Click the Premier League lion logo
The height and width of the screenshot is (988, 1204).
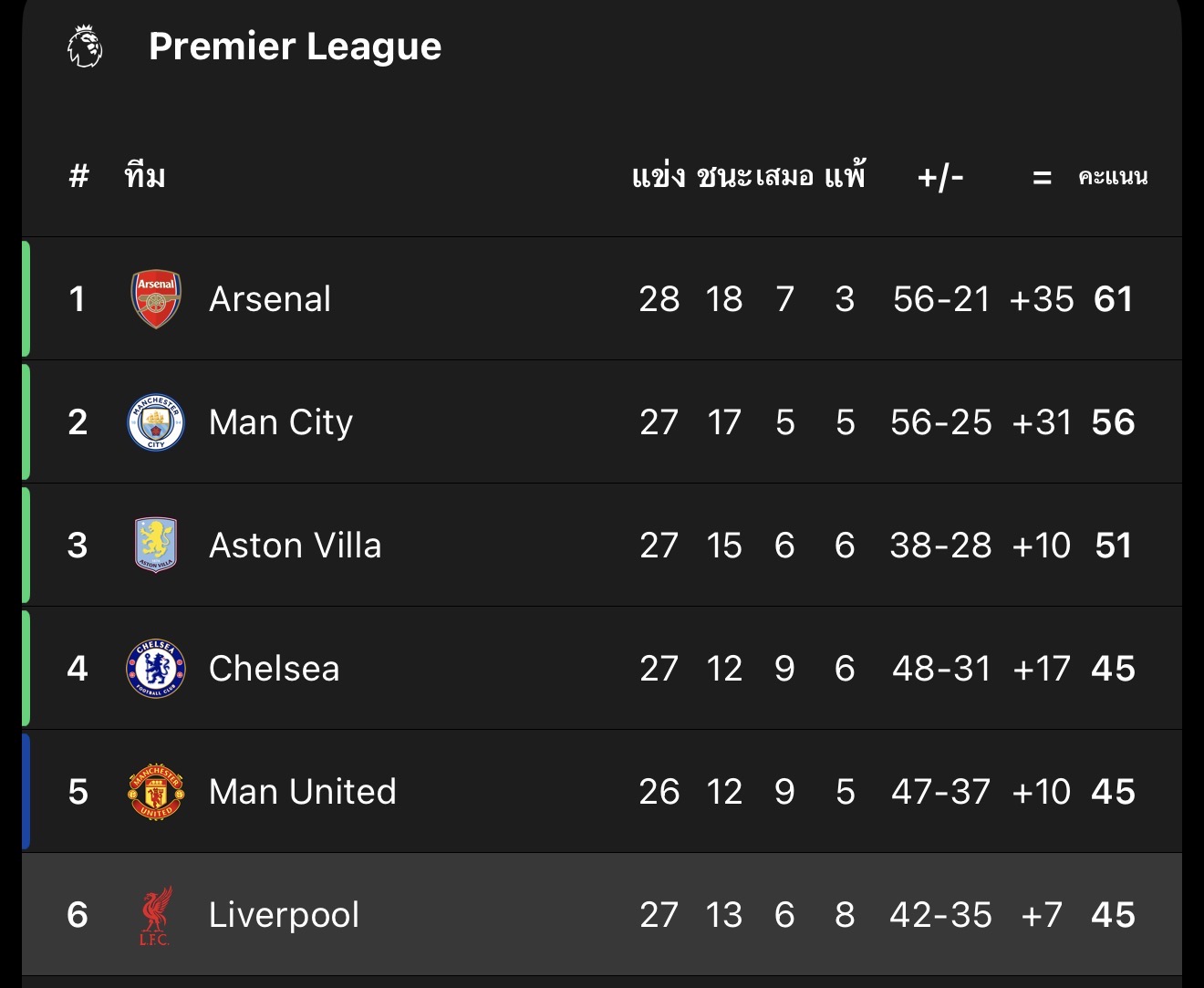85,47
